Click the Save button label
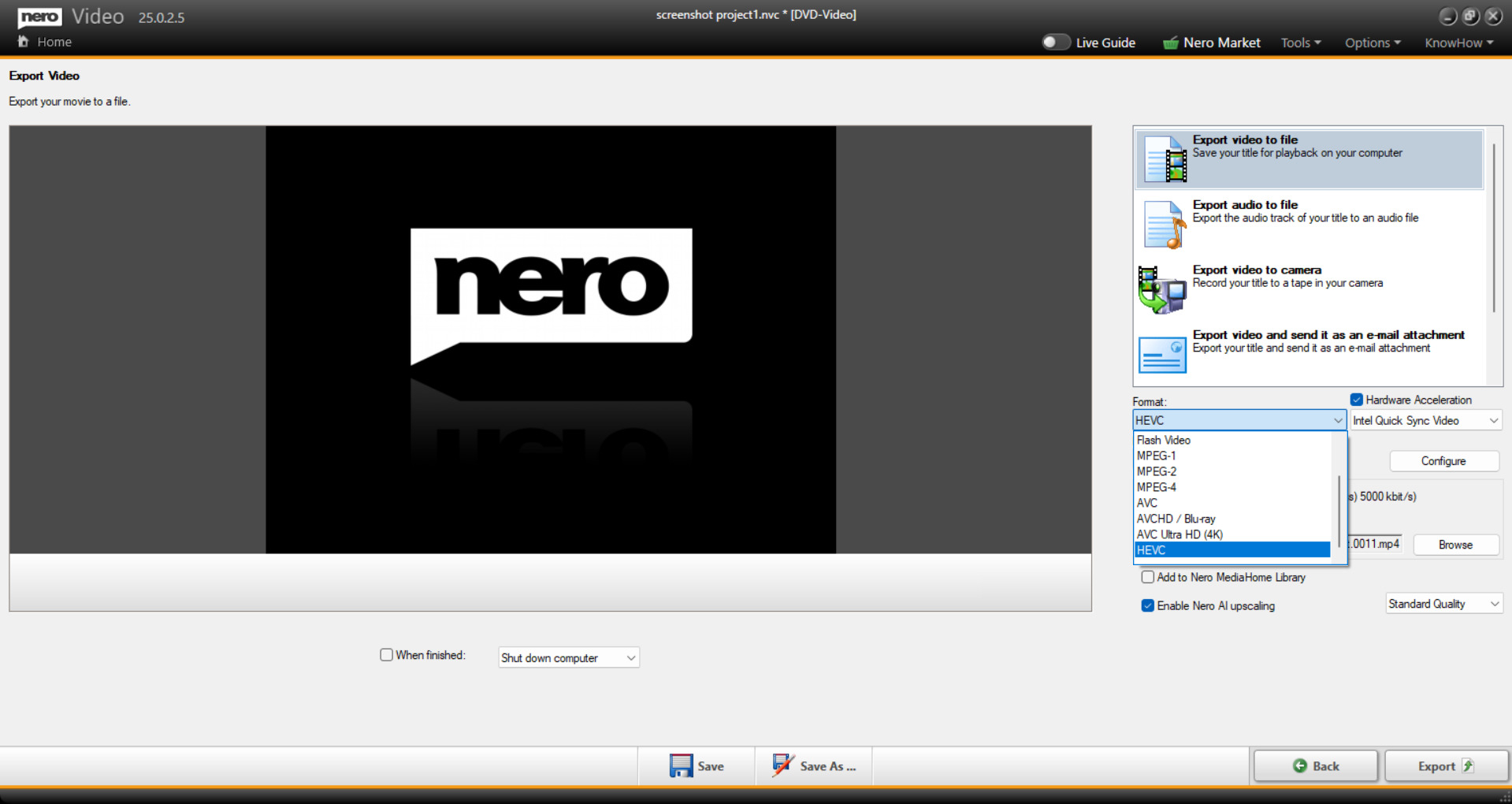Viewport: 1512px width, 804px height. tap(711, 766)
